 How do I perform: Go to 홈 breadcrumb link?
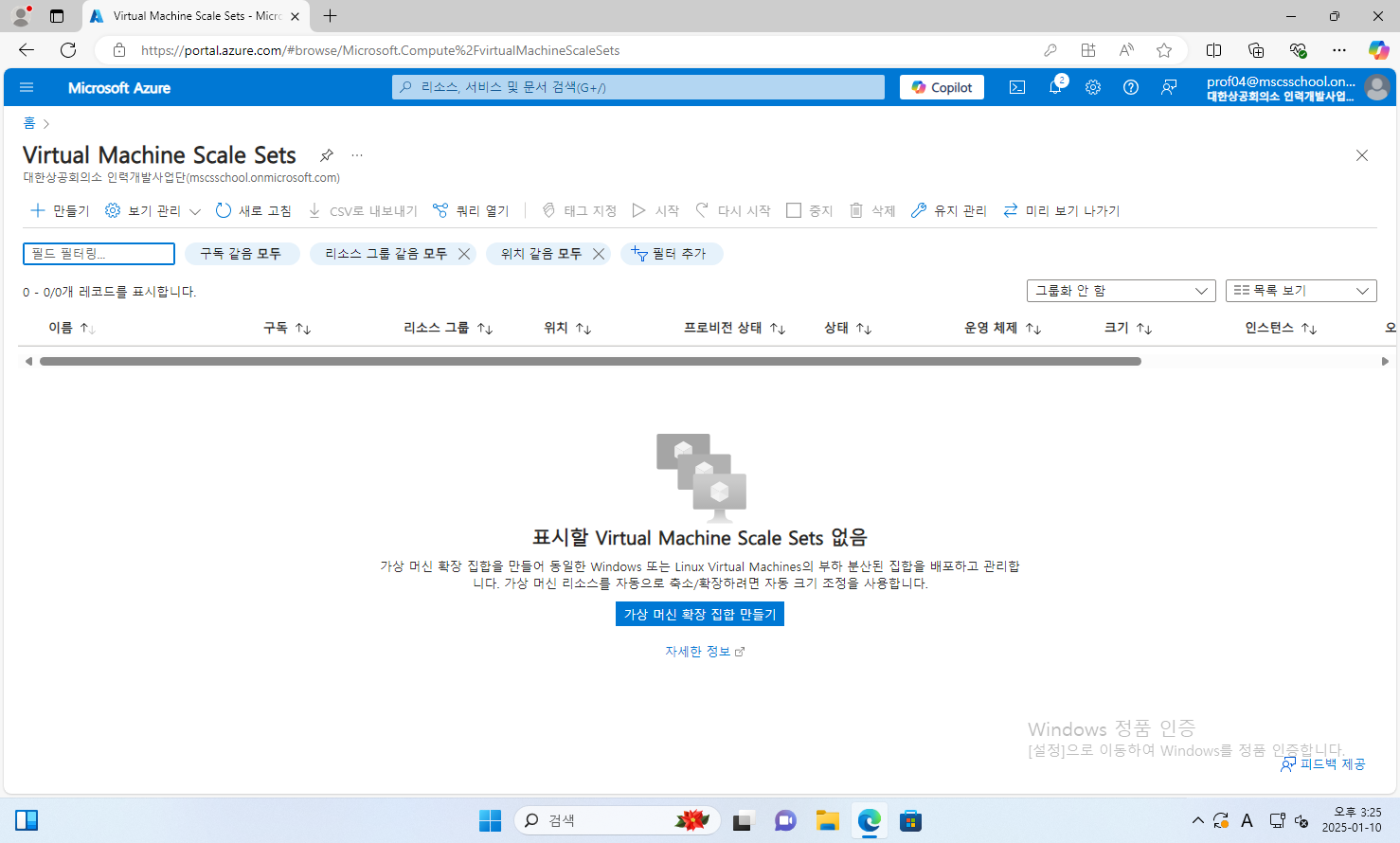click(29, 123)
